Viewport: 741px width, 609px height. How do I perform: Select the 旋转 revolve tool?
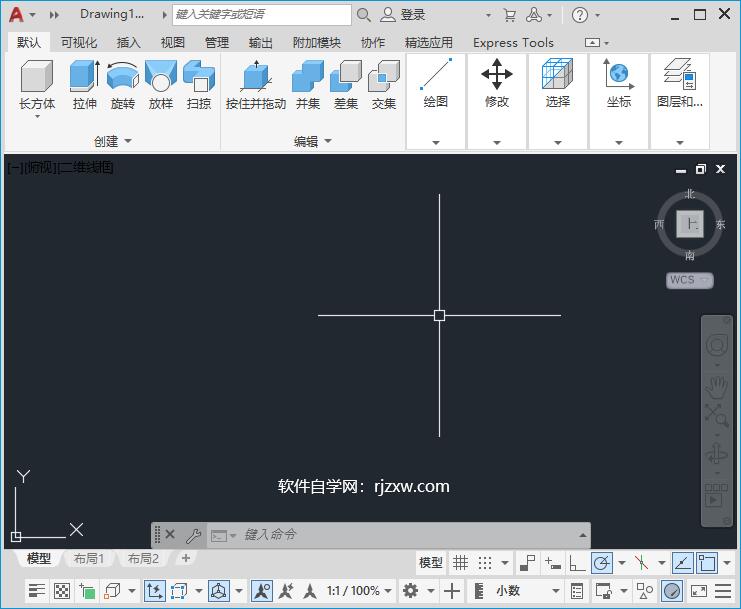pos(123,85)
